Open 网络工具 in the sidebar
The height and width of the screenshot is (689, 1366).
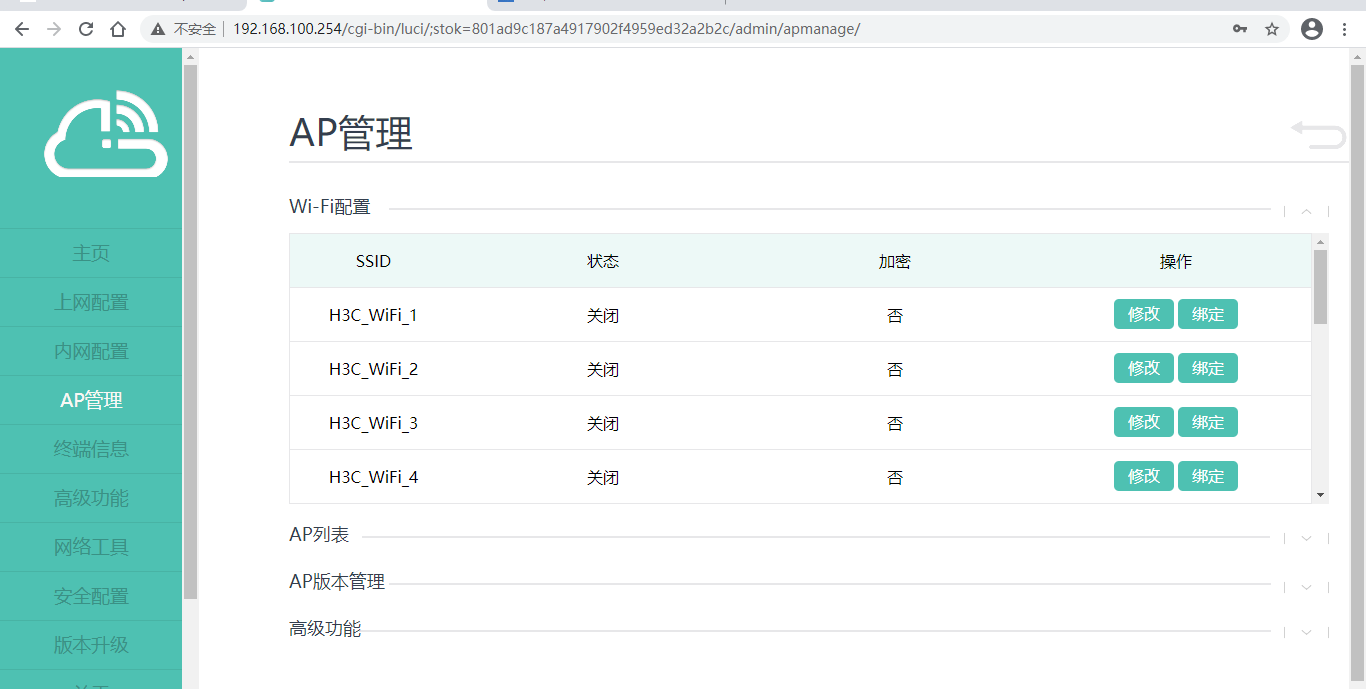(x=91, y=547)
